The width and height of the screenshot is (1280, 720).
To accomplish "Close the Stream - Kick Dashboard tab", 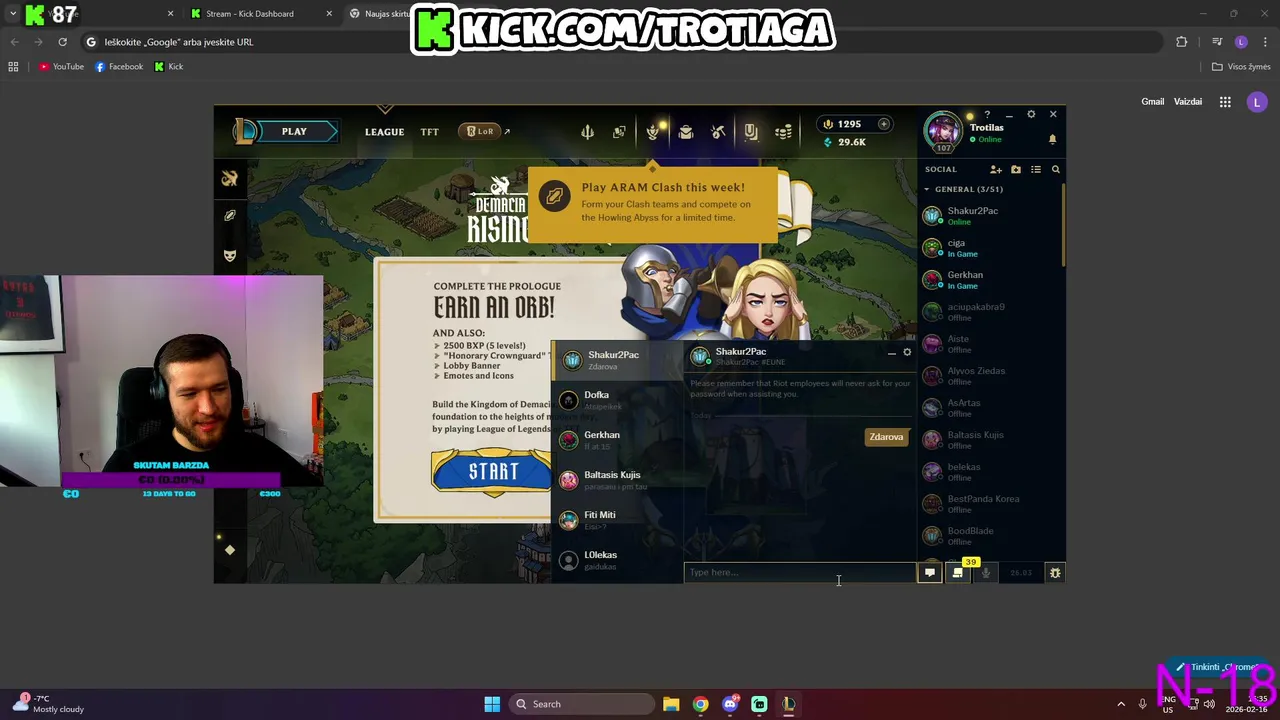I will click(x=329, y=14).
